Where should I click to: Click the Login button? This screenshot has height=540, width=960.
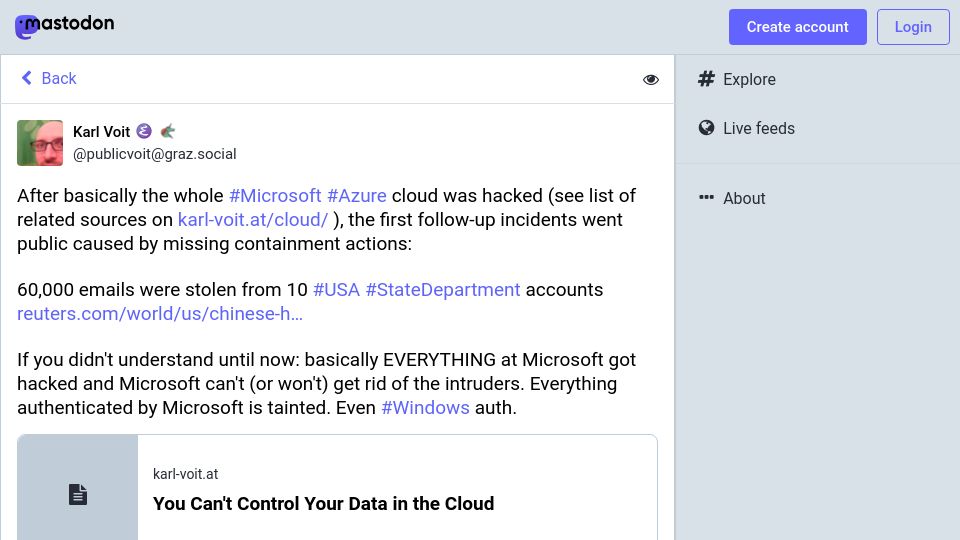coord(913,27)
